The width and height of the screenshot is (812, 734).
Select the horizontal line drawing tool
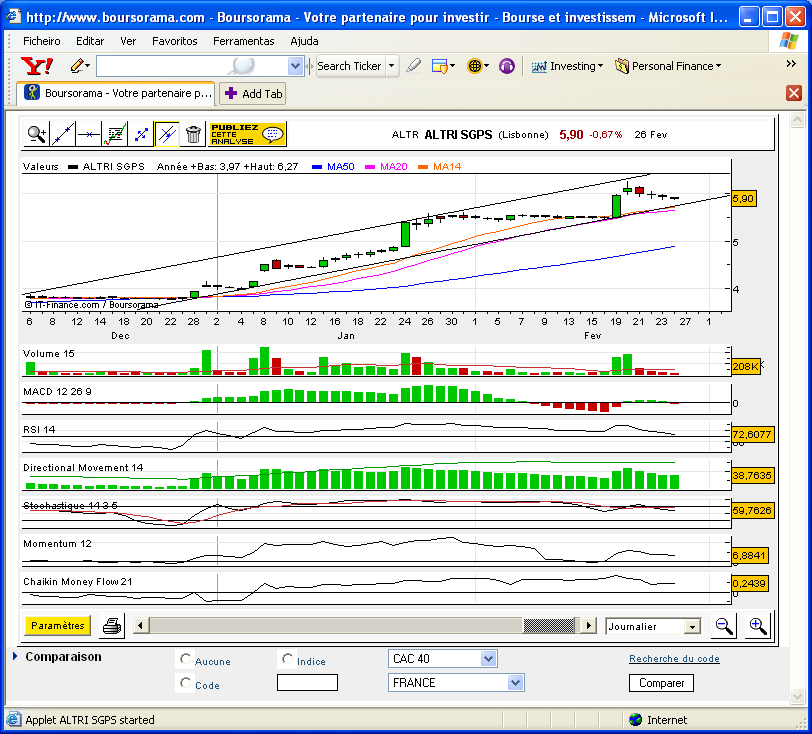click(89, 135)
